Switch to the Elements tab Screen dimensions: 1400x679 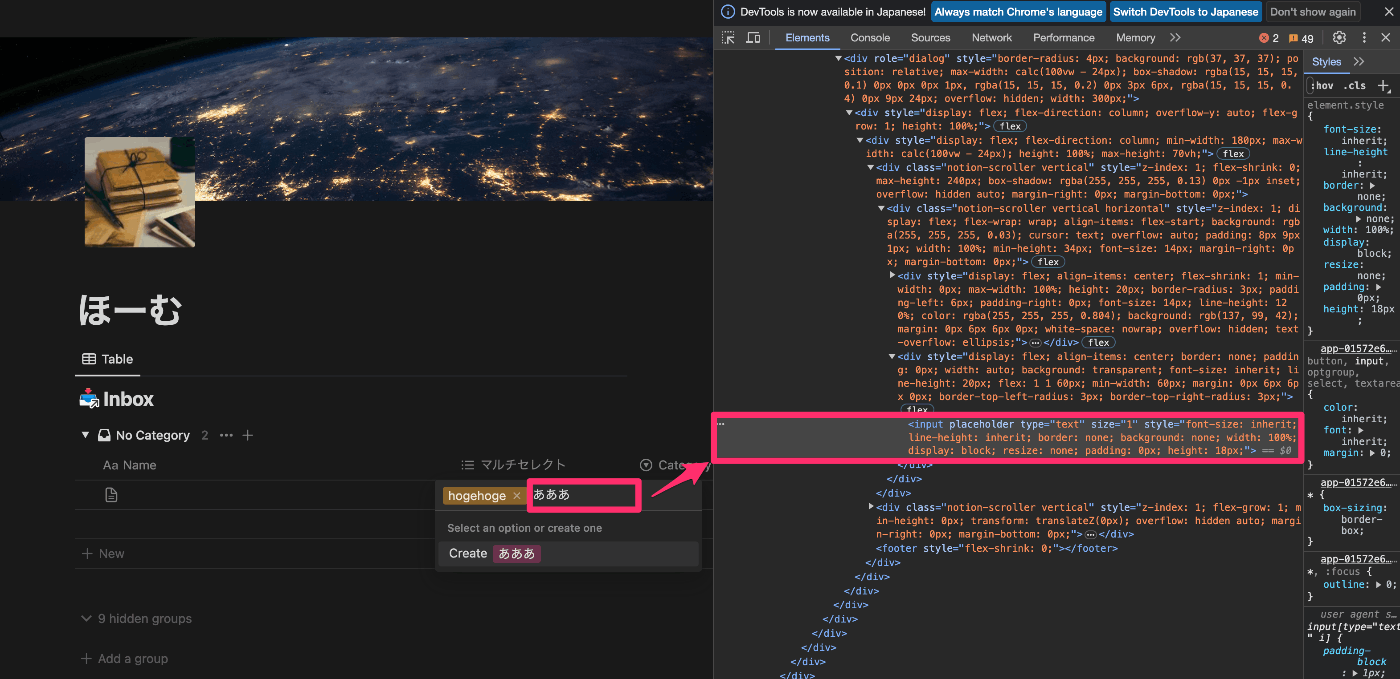pyautogui.click(x=807, y=38)
